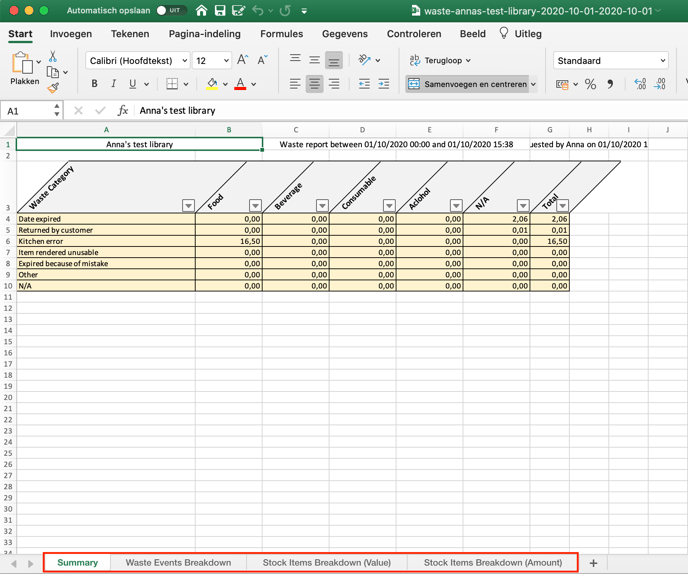Click the text orientation icon
Screen dimensions: 688x574
(364, 60)
